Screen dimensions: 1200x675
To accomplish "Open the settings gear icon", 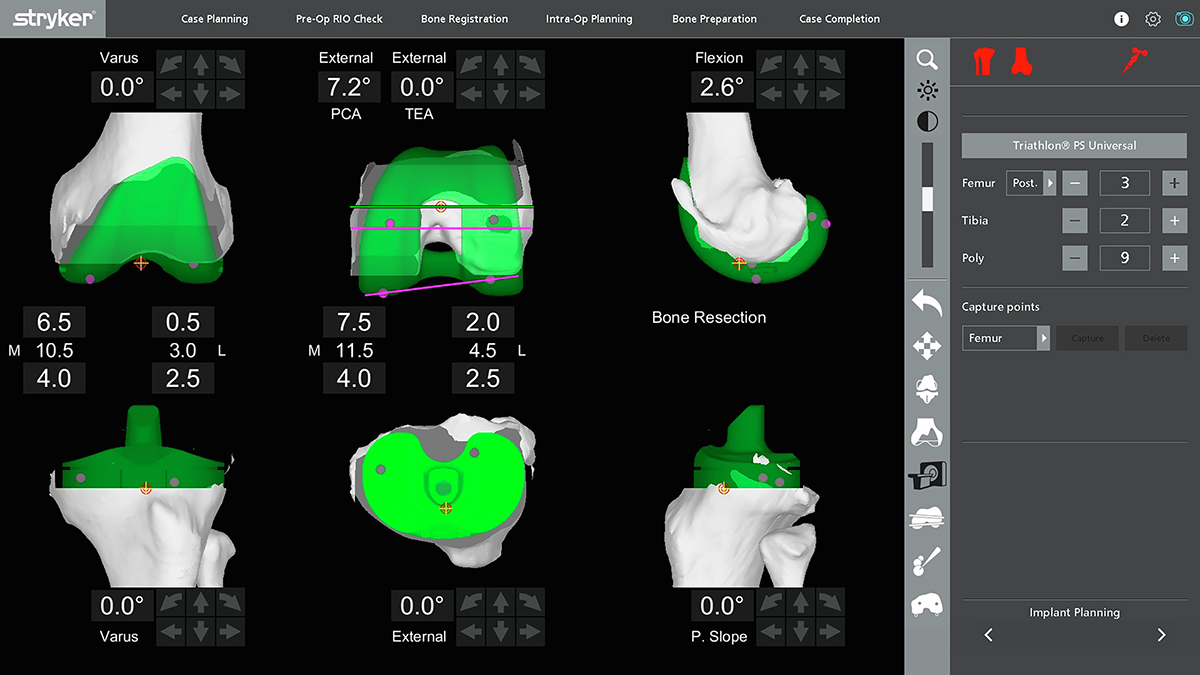I will (x=1153, y=19).
